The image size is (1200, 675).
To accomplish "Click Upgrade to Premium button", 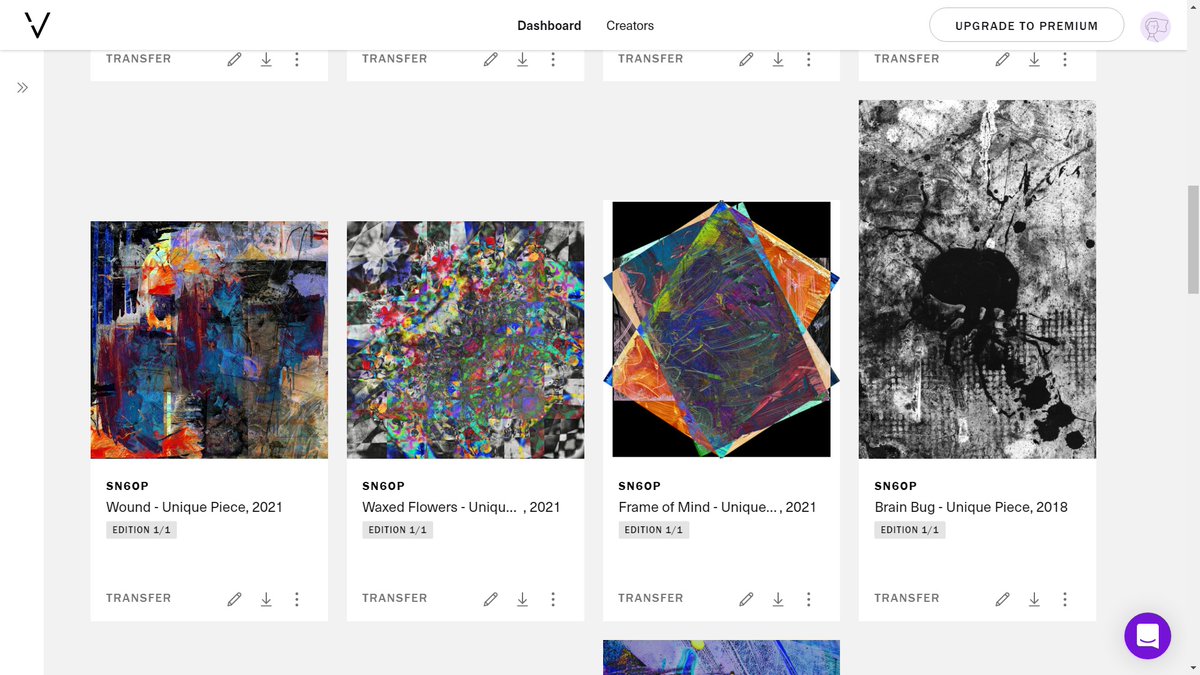I will point(1026,26).
